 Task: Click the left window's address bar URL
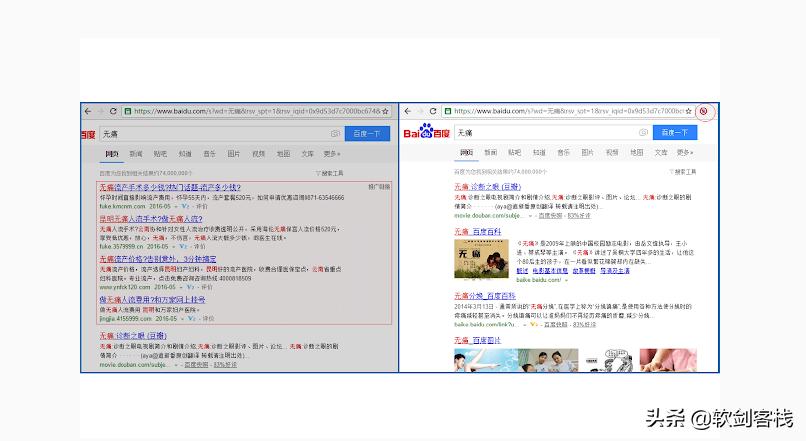tap(257, 111)
